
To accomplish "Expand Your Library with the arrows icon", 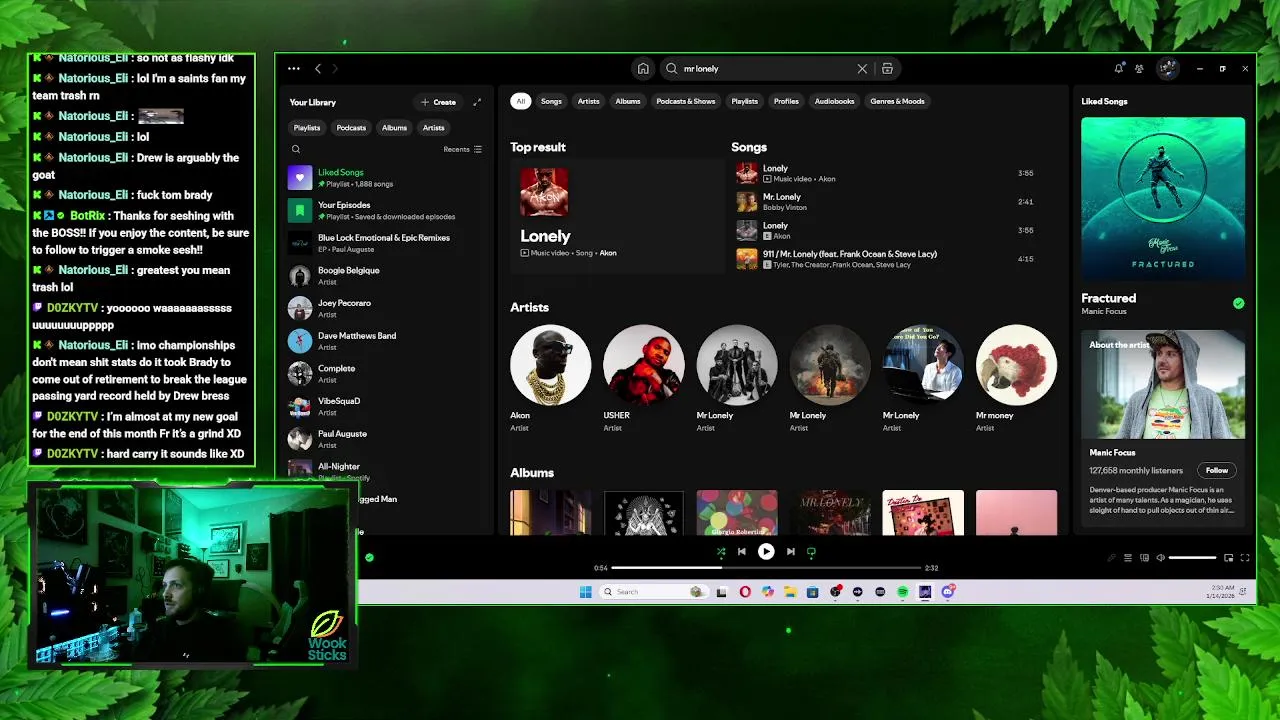I will 477,102.
